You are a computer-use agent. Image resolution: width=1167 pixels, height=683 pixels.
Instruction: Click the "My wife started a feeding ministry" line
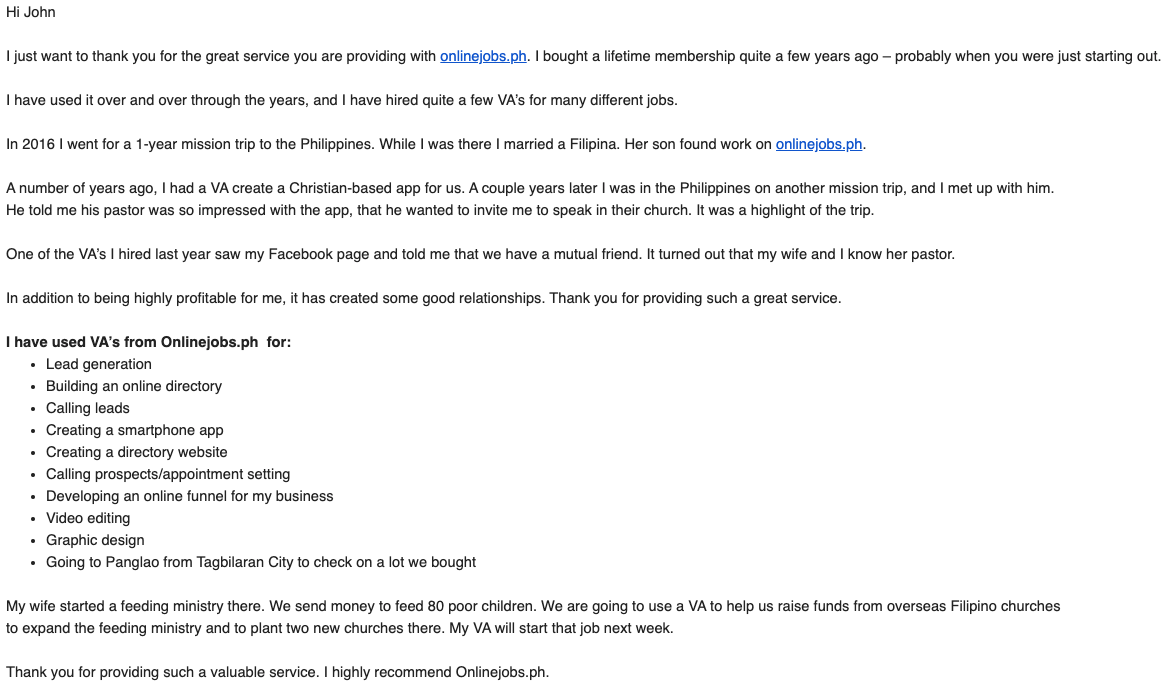click(x=532, y=606)
